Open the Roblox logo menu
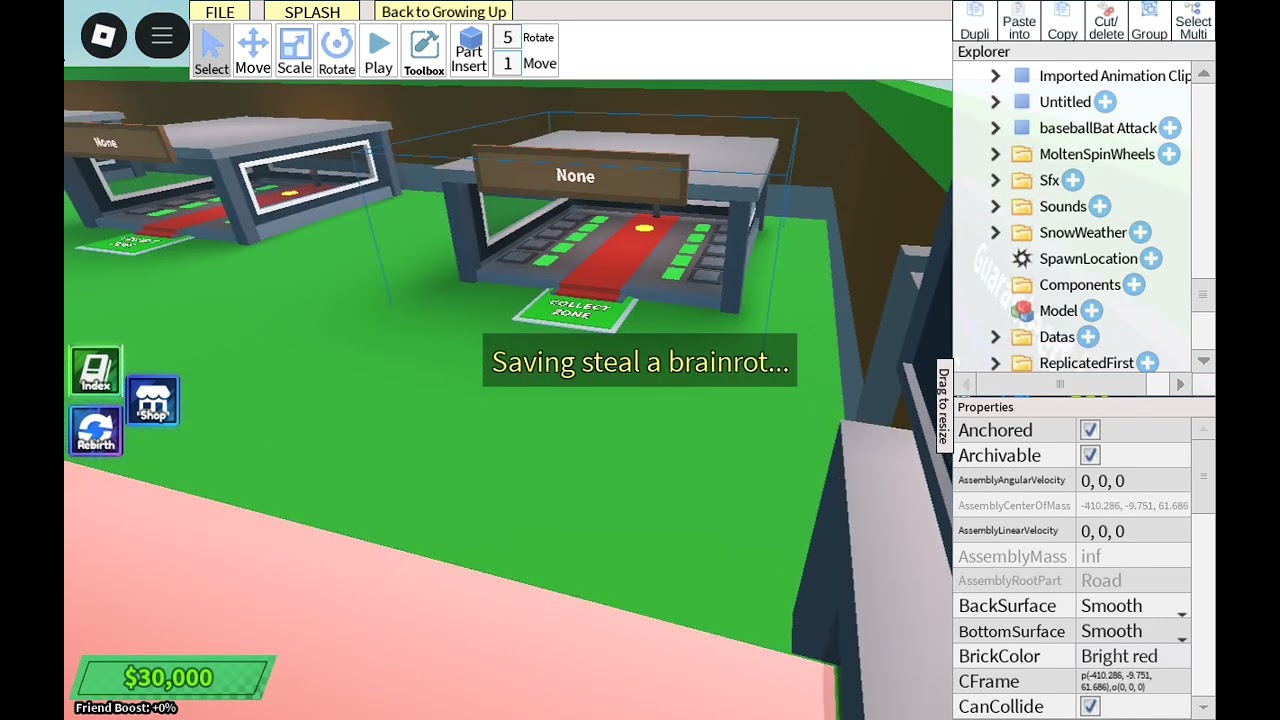This screenshot has width=1280, height=720. pos(104,38)
